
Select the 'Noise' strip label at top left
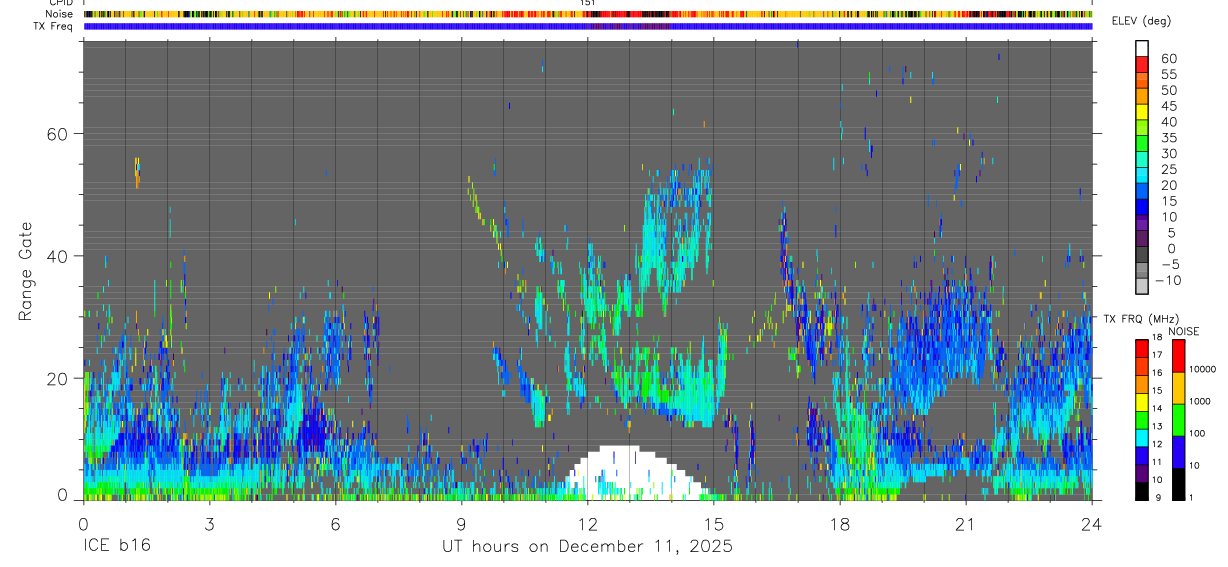click(60, 14)
